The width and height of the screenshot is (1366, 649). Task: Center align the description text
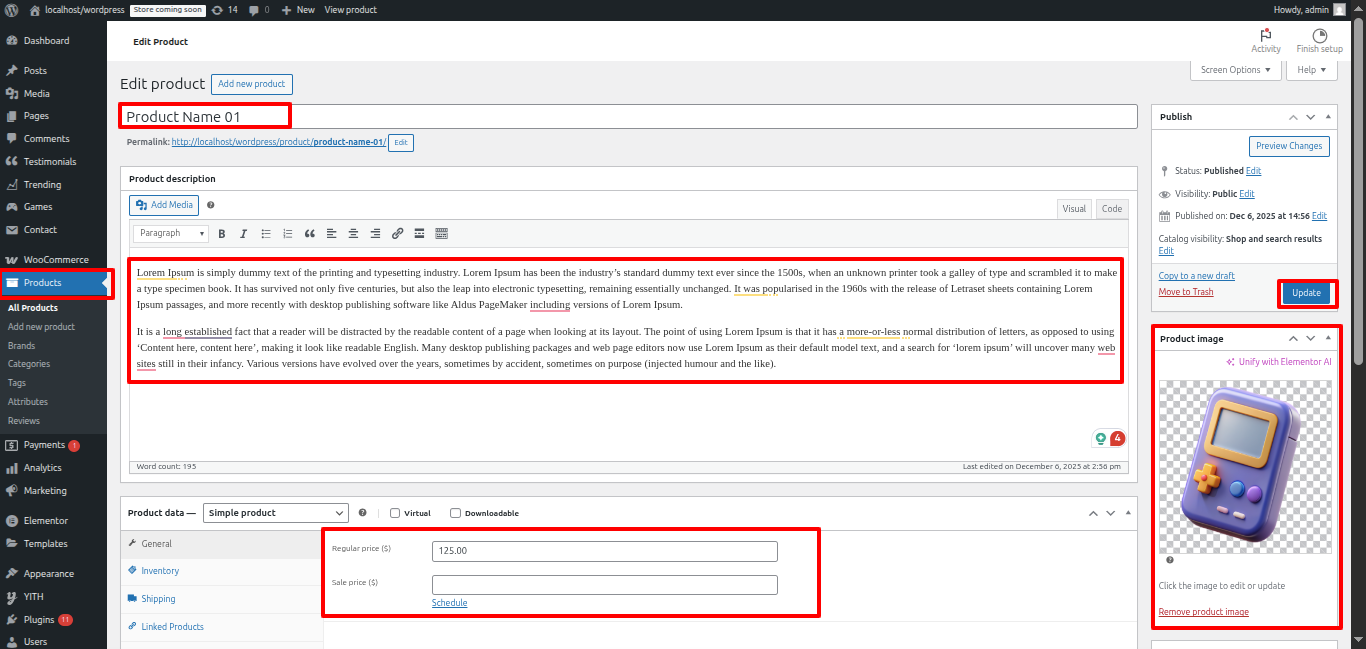click(353, 234)
